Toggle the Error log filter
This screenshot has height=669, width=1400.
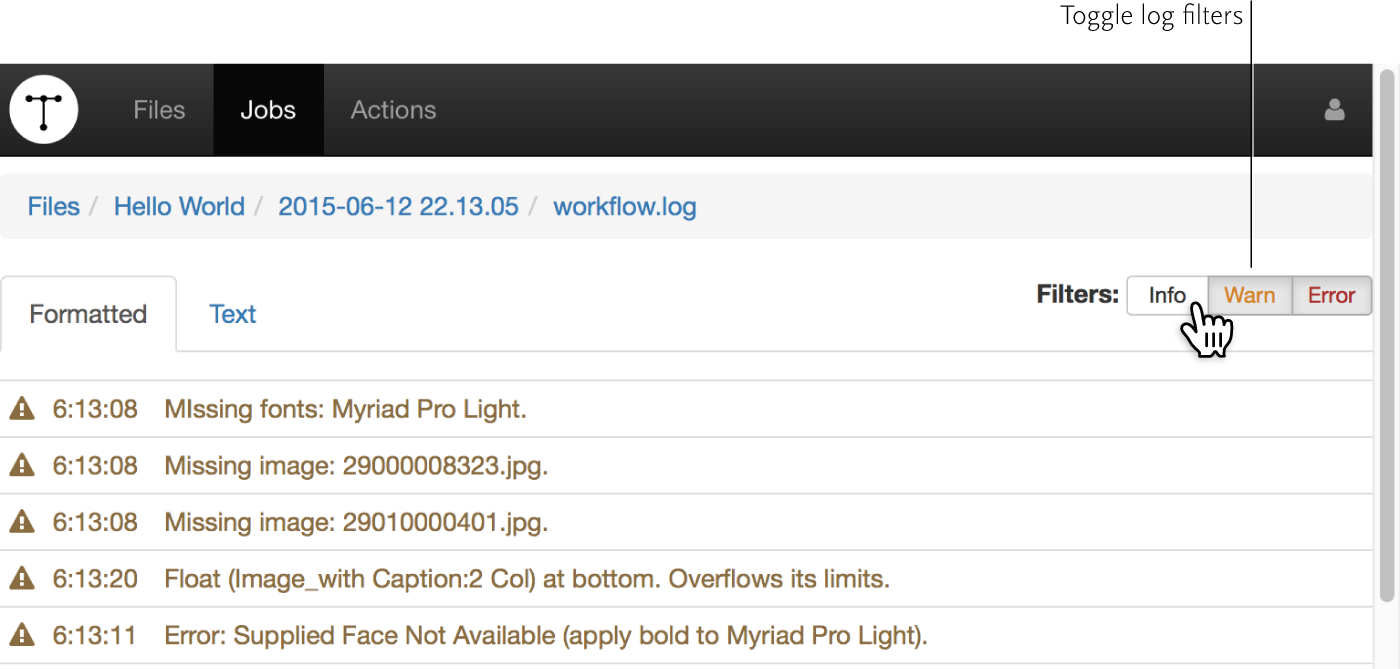click(1332, 295)
